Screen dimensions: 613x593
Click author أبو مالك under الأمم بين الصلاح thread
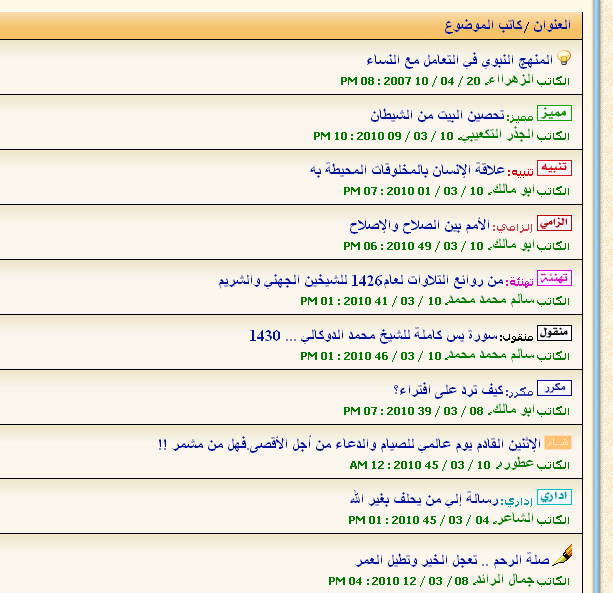click(x=511, y=245)
